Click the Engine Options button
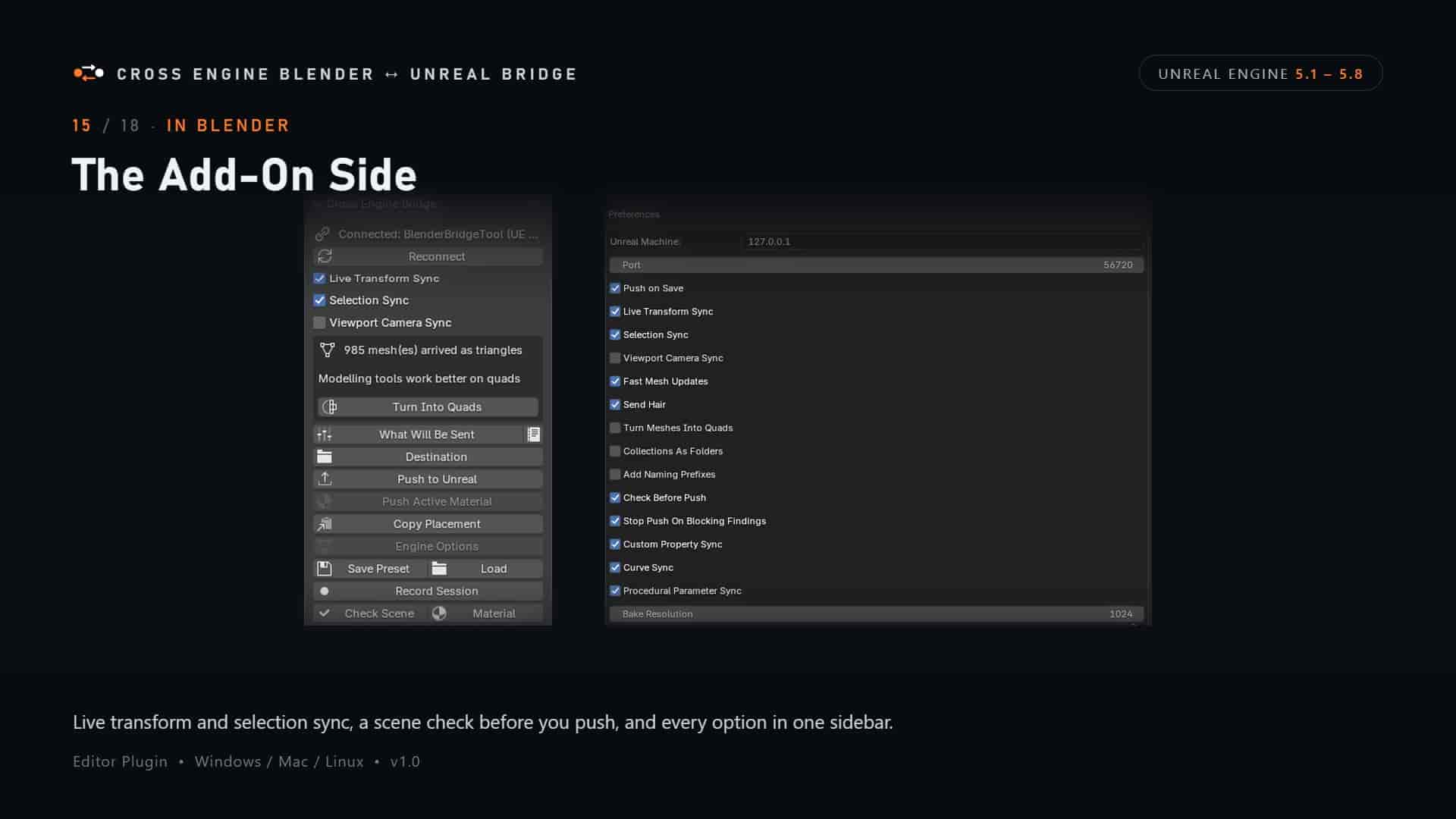 (428, 546)
